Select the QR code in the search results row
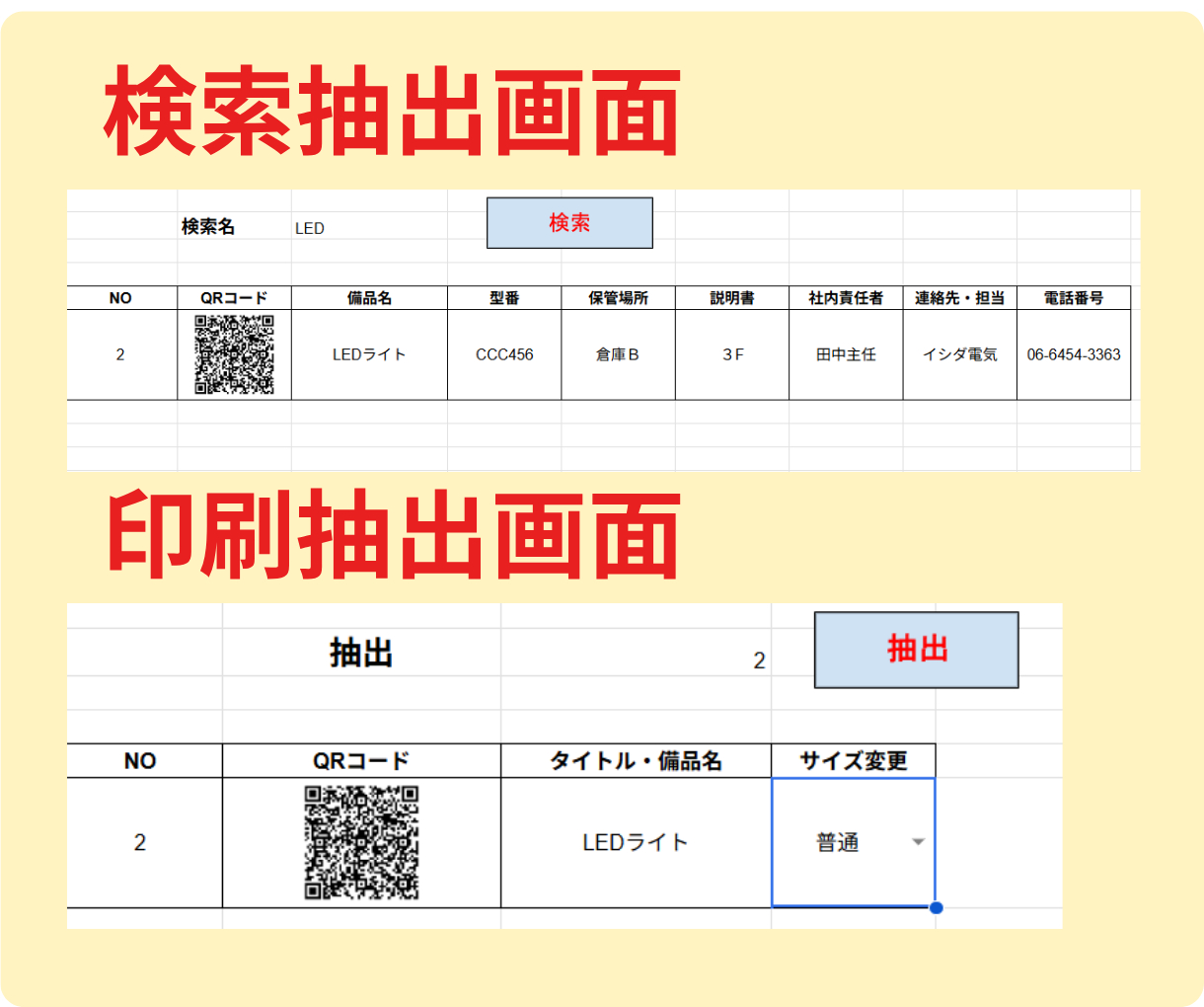The image size is (1204, 1007). coord(234,354)
